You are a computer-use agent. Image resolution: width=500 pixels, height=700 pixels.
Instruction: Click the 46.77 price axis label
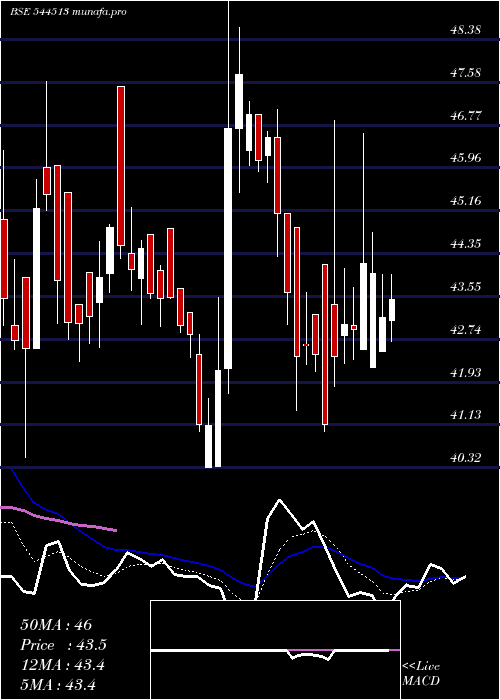[466, 116]
